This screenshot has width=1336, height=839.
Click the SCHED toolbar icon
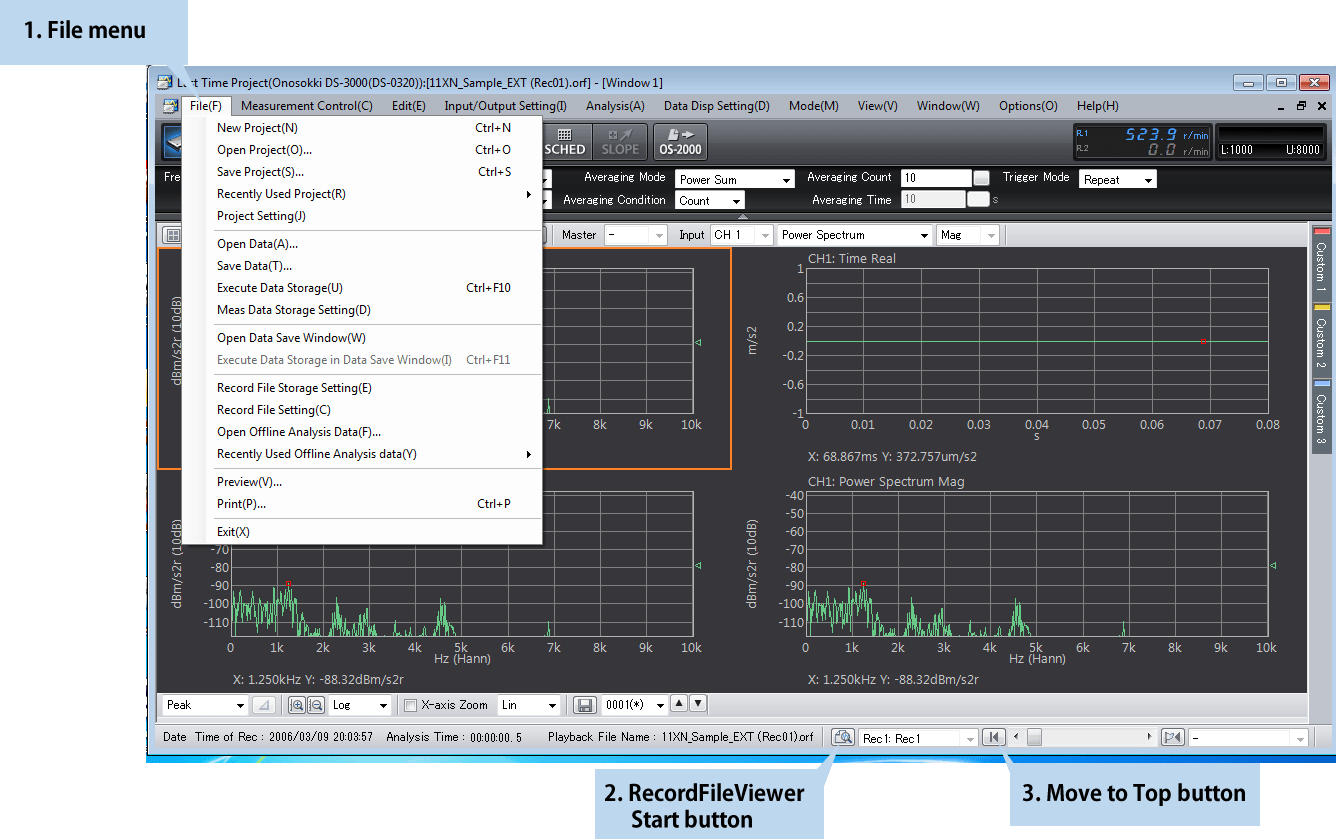pos(565,142)
